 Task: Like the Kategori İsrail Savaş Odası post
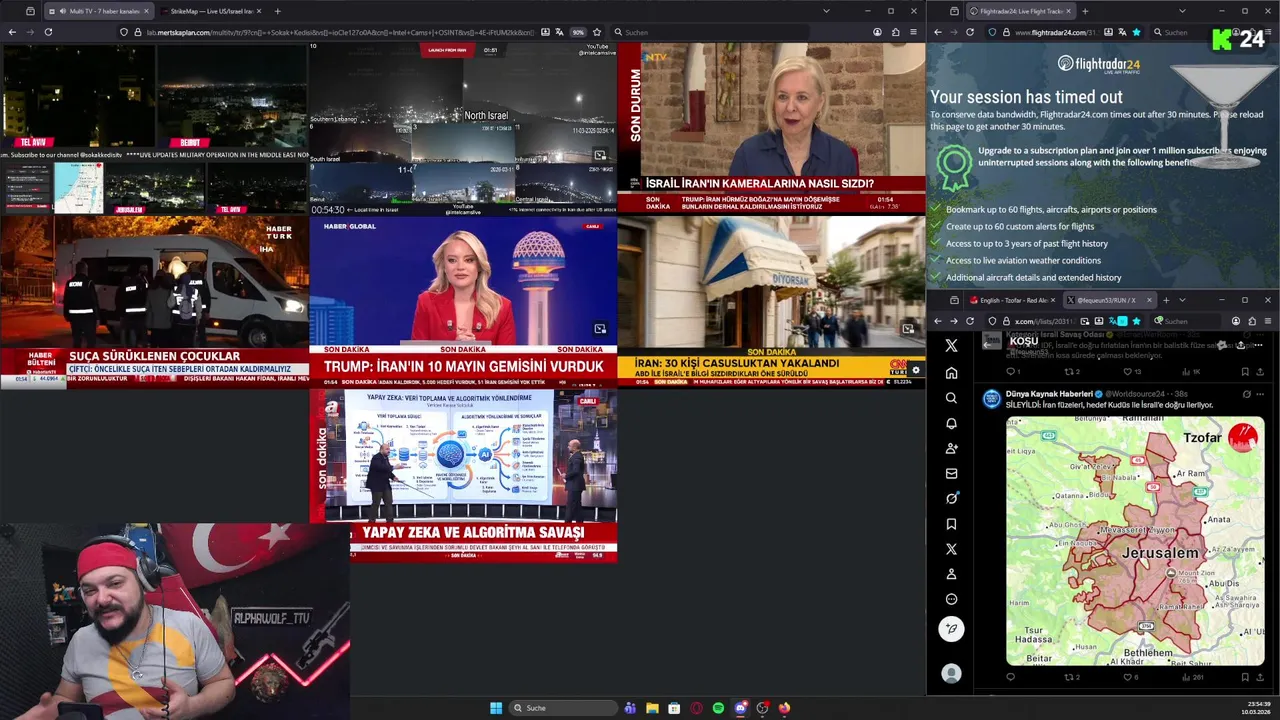point(1128,371)
